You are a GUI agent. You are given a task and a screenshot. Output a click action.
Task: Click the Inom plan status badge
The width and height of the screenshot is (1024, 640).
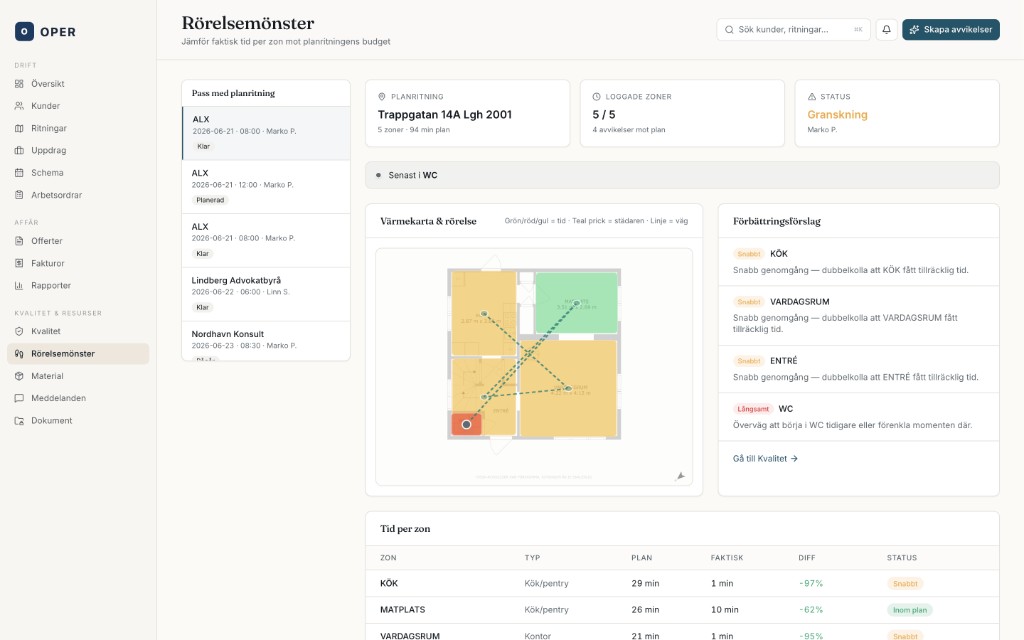coord(910,610)
